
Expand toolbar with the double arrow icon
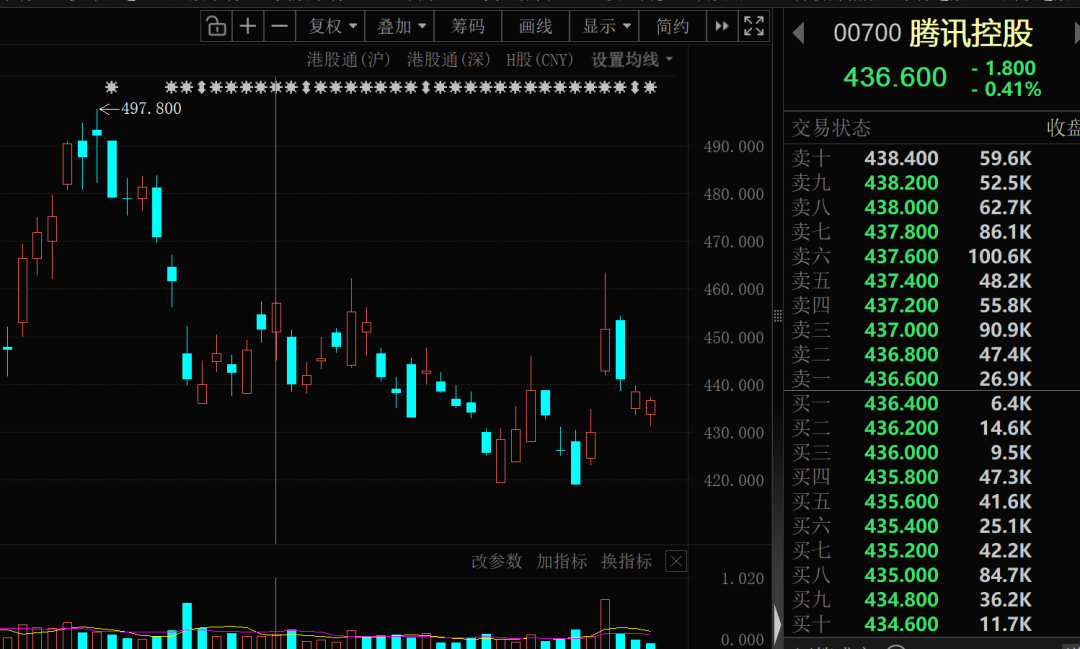(721, 27)
